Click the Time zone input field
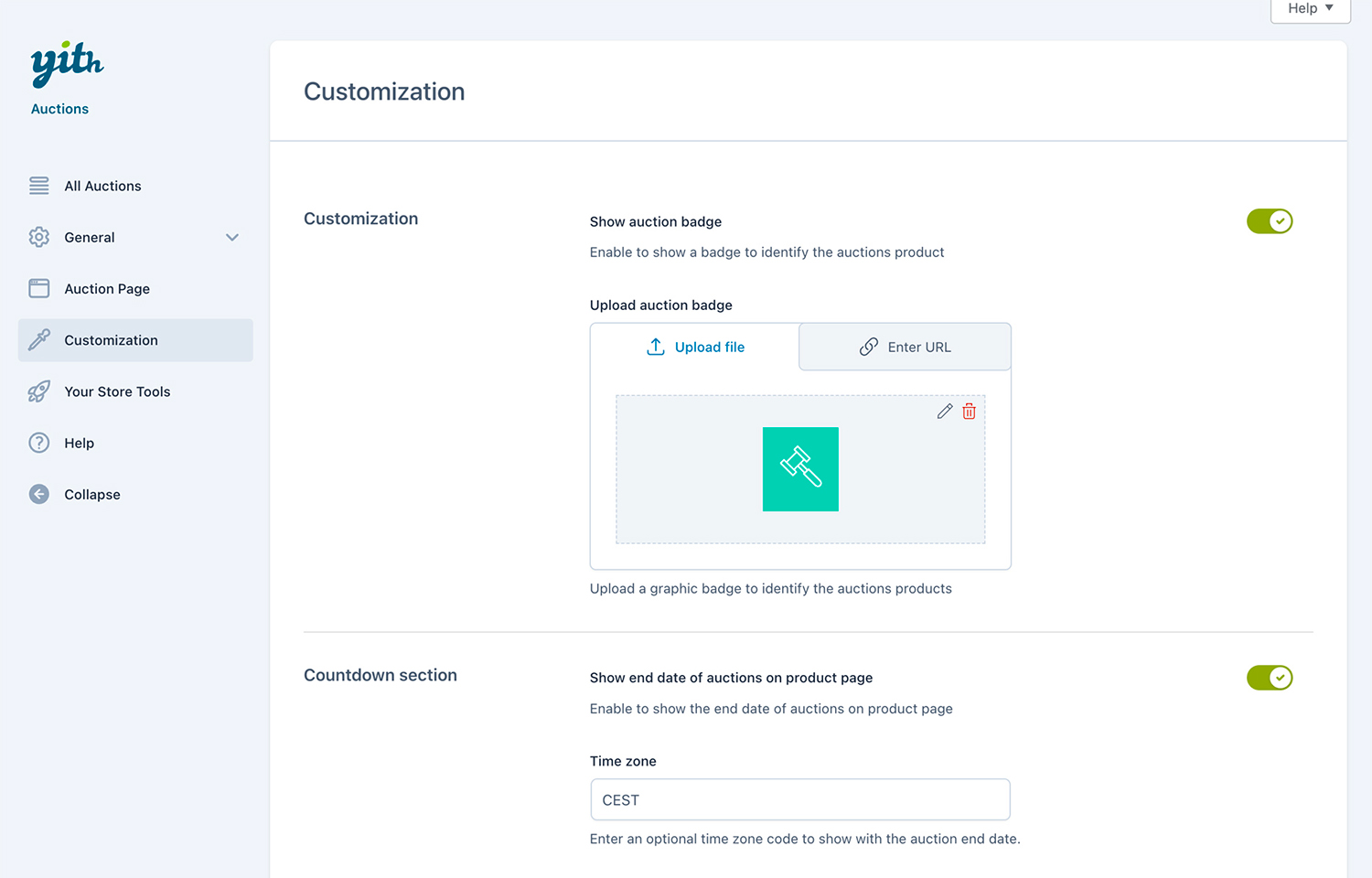Viewport: 1372px width, 878px height. pyautogui.click(x=800, y=800)
